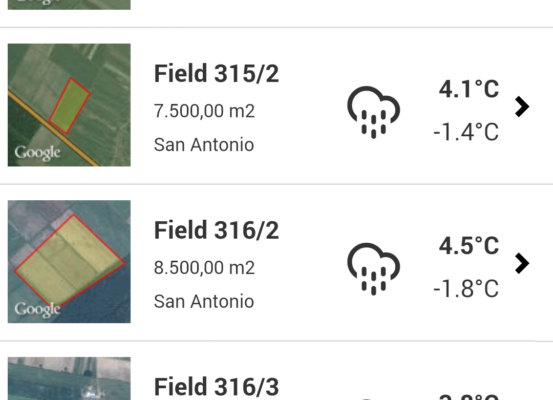The width and height of the screenshot is (553, 400).
Task: Click the -1.4°C low temperature
Action: [466, 132]
